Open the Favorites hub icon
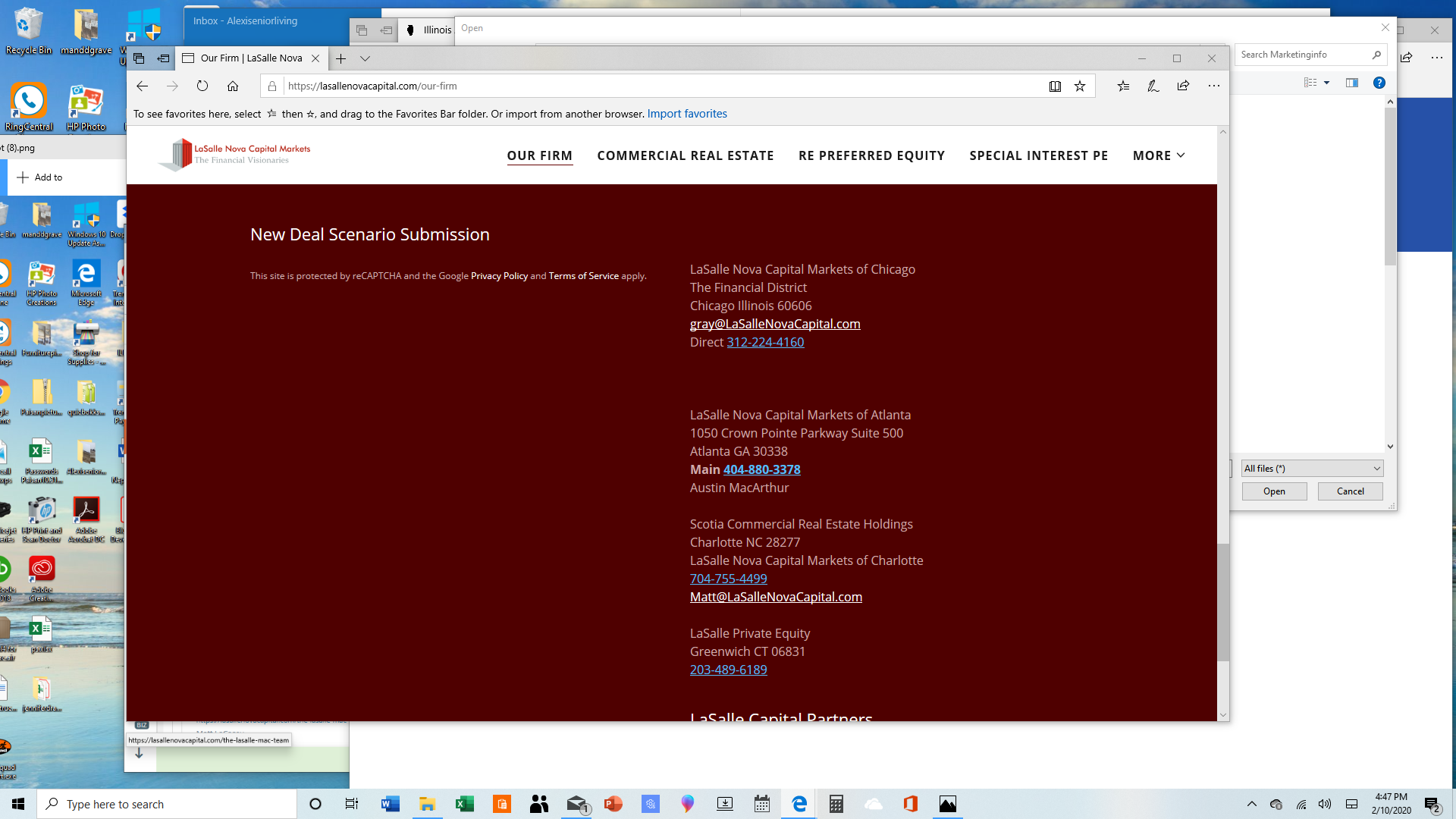This screenshot has width=1456, height=819. [1123, 86]
